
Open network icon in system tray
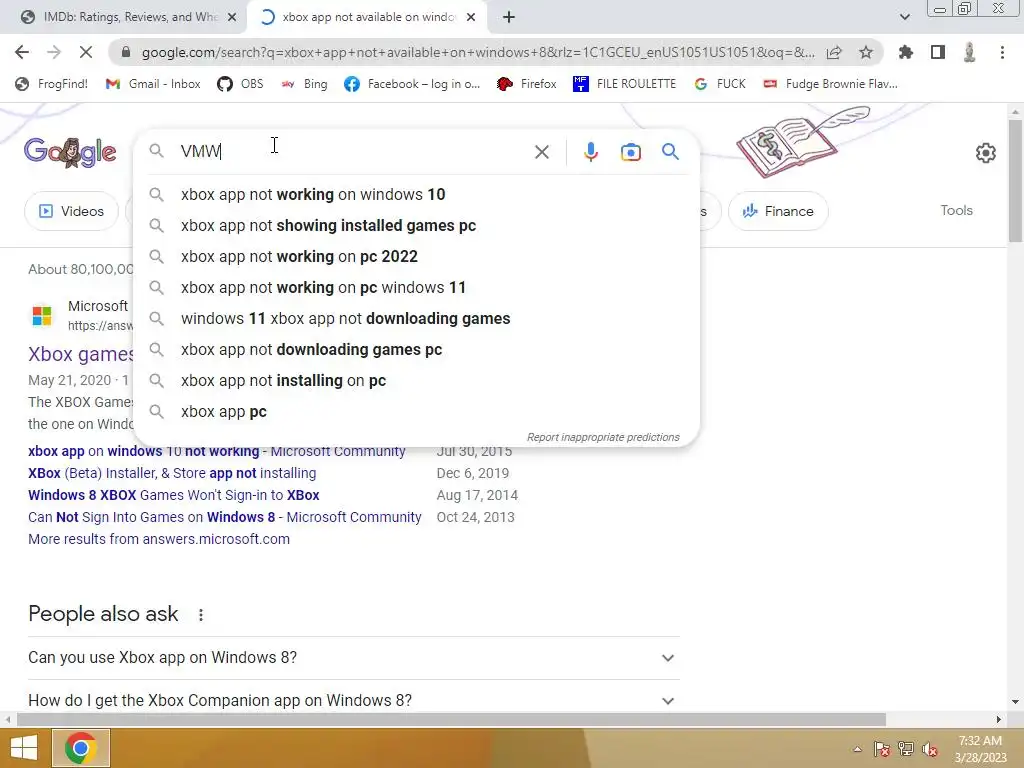(906, 749)
